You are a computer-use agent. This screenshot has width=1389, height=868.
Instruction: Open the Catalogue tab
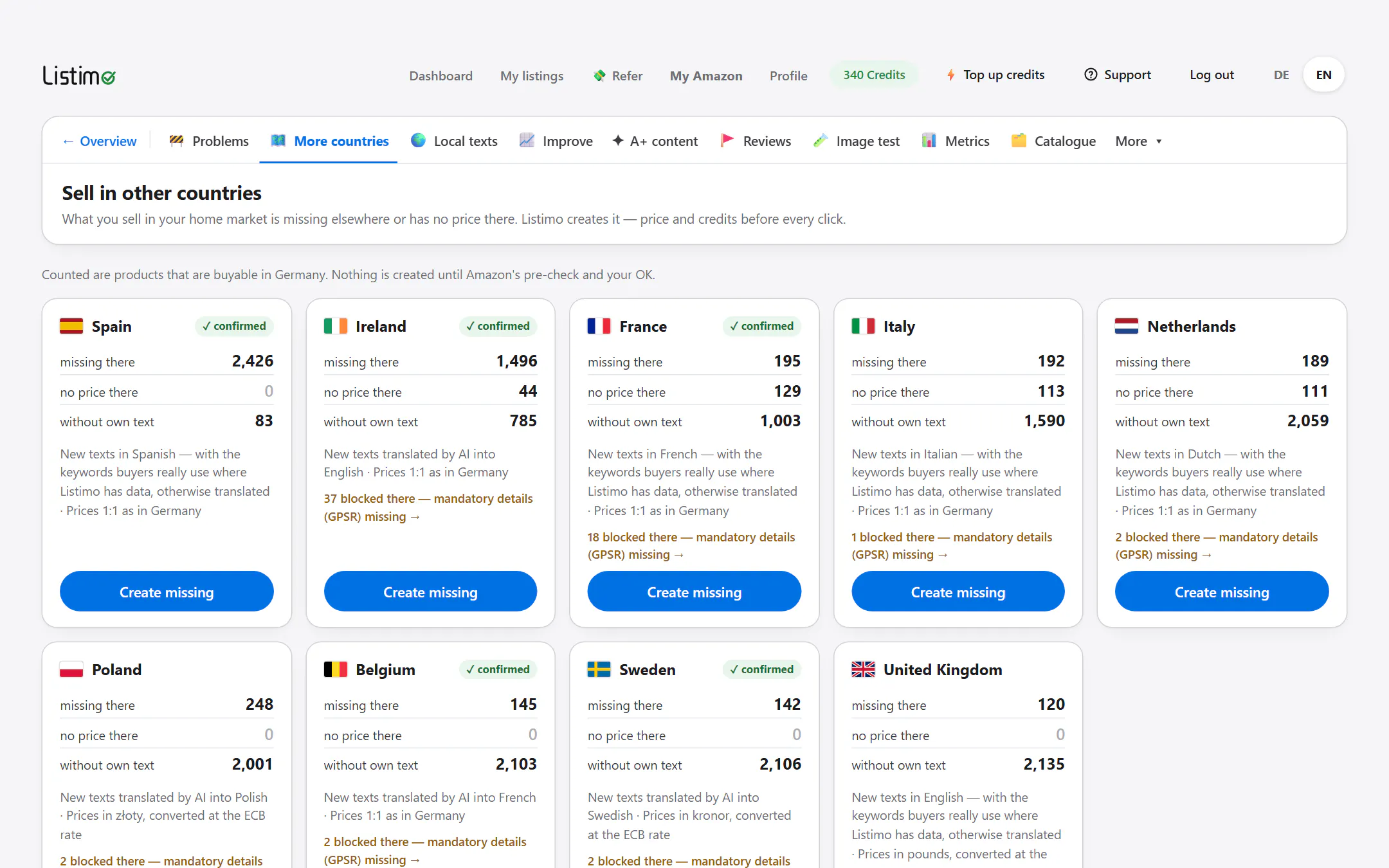tap(1053, 141)
